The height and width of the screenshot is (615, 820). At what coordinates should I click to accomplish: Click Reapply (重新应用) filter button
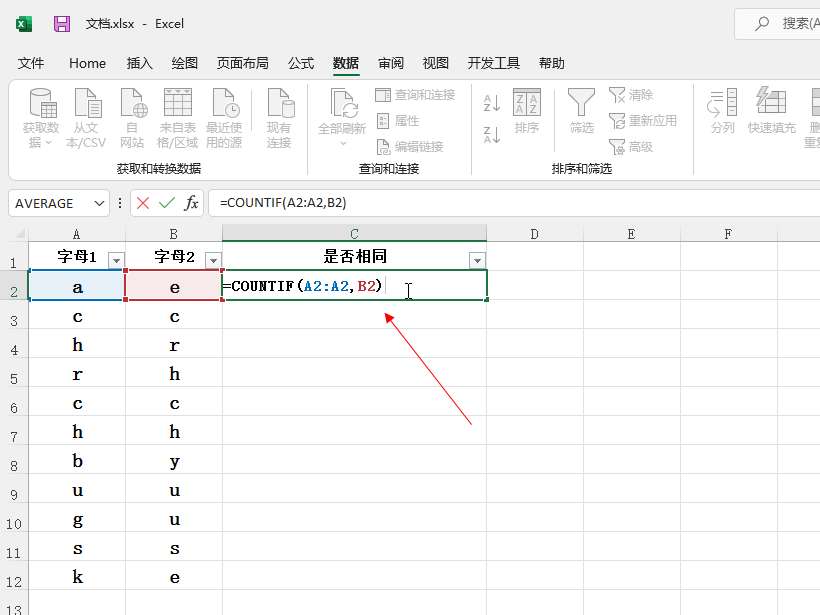coord(643,121)
